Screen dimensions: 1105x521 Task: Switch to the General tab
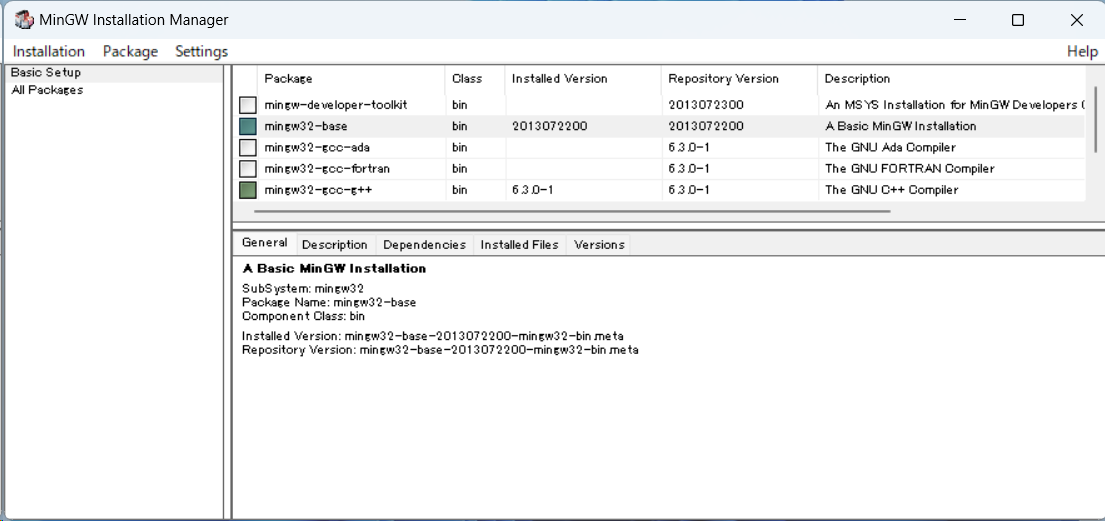coord(264,243)
